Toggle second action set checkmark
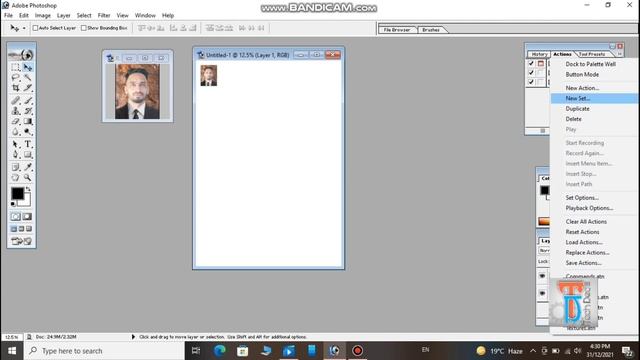The width and height of the screenshot is (640, 360). click(531, 73)
